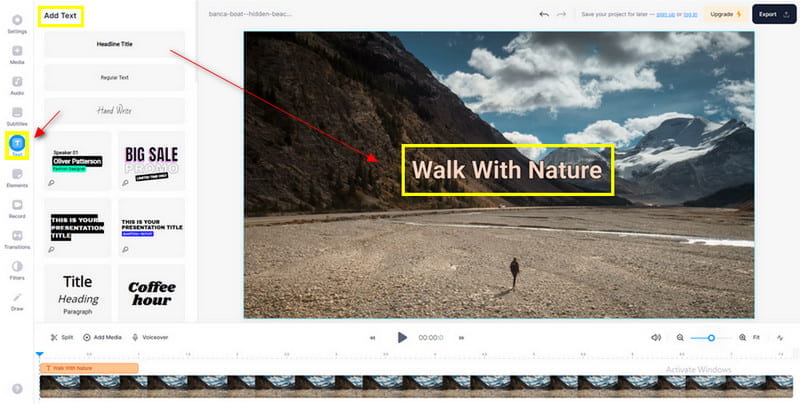Select the Walk With Nature timeline clip
The width and height of the screenshot is (800, 404).
[89, 368]
